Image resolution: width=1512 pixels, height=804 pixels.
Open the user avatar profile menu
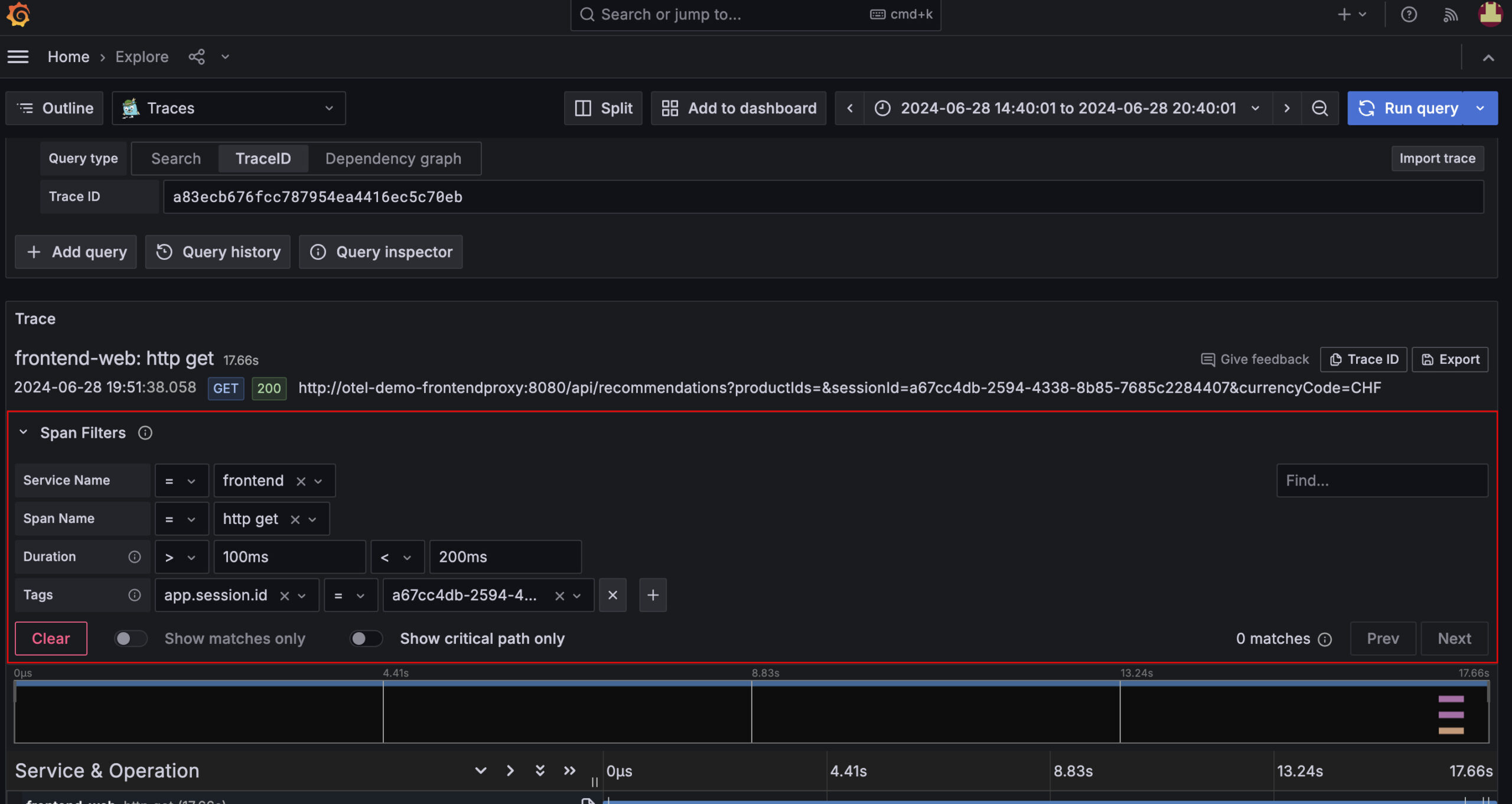coord(1490,14)
